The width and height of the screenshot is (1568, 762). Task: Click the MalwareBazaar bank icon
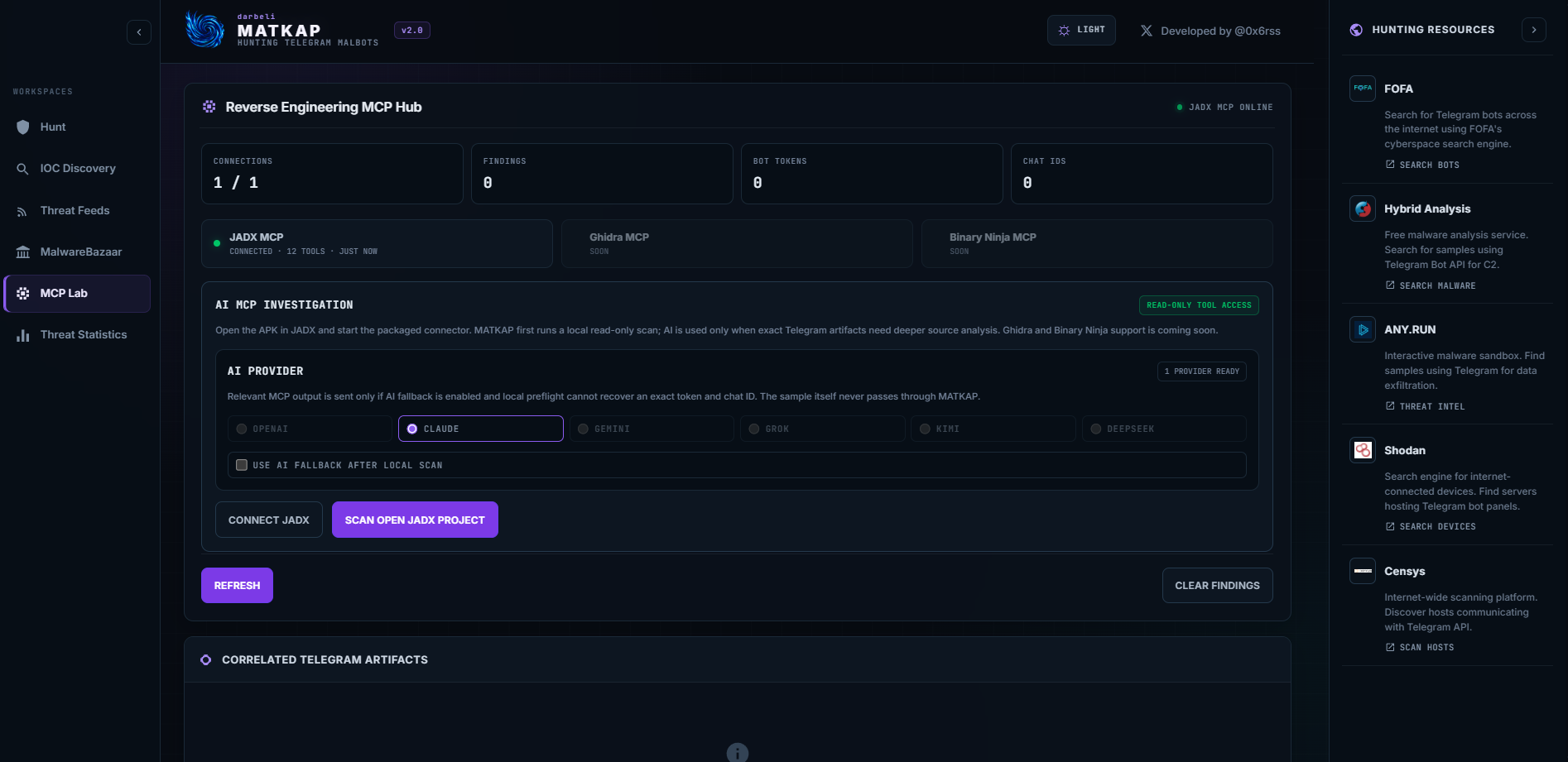[23, 252]
